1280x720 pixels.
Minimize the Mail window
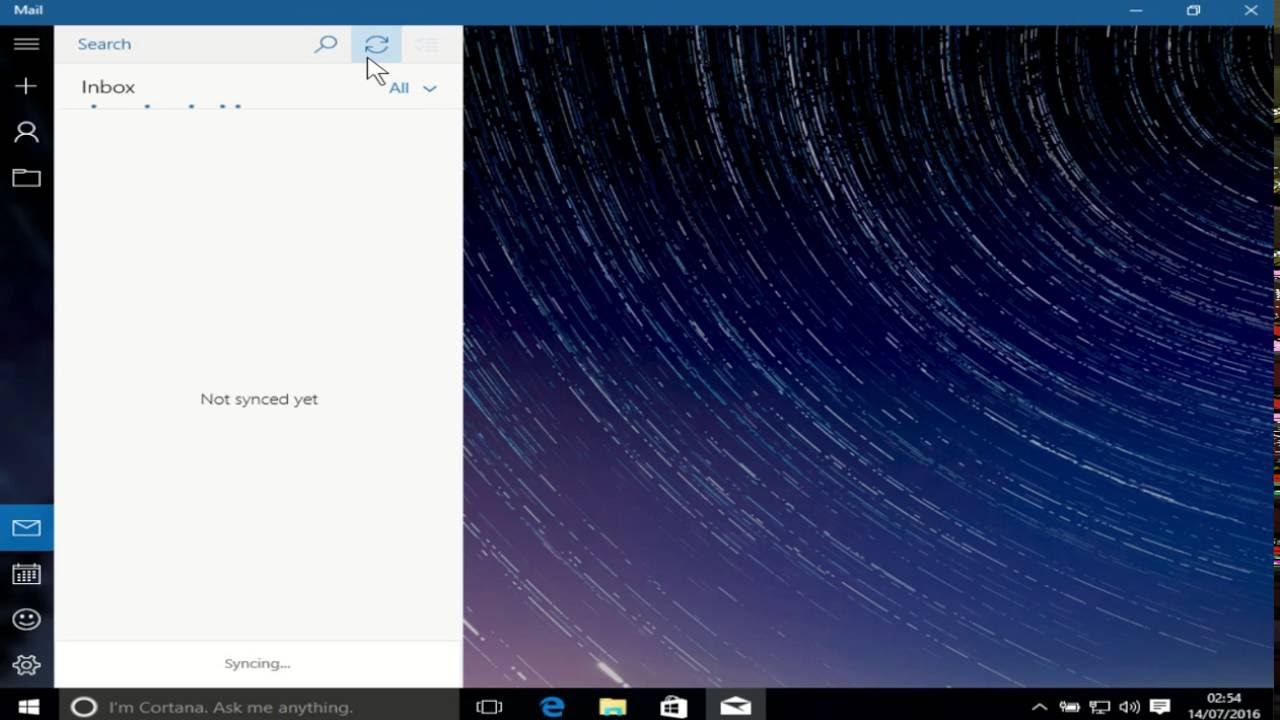tap(1135, 11)
